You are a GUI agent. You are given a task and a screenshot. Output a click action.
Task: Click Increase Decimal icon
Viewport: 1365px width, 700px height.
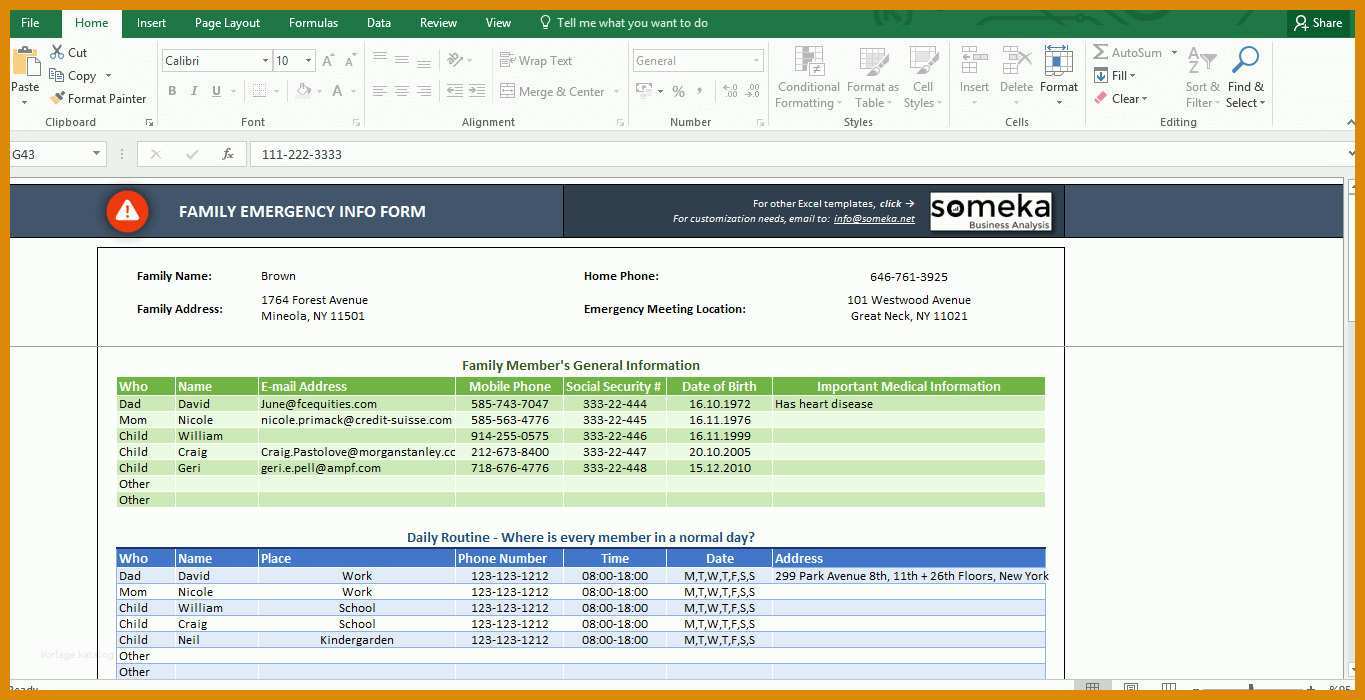click(730, 91)
